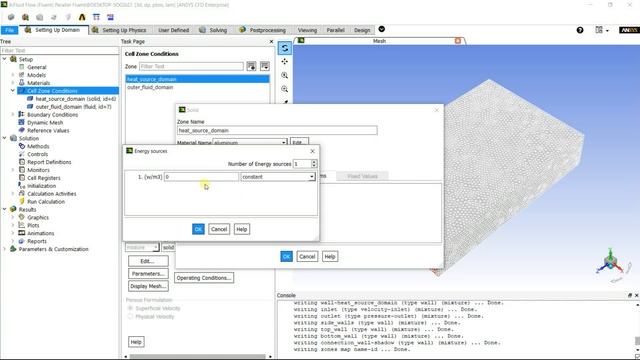Open the Solving ribbon tab

pos(213,30)
